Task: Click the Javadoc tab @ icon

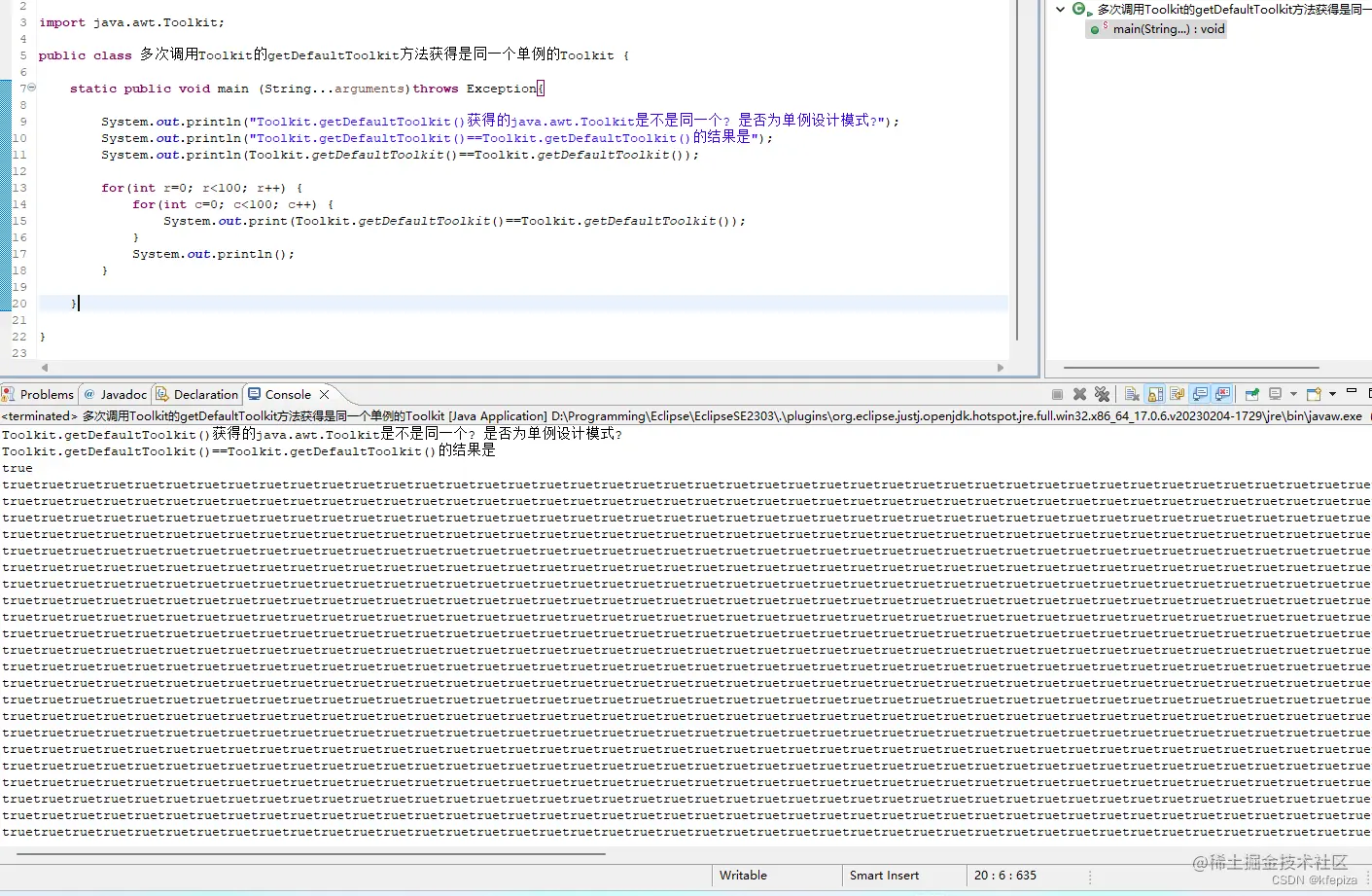Action: pos(89,394)
